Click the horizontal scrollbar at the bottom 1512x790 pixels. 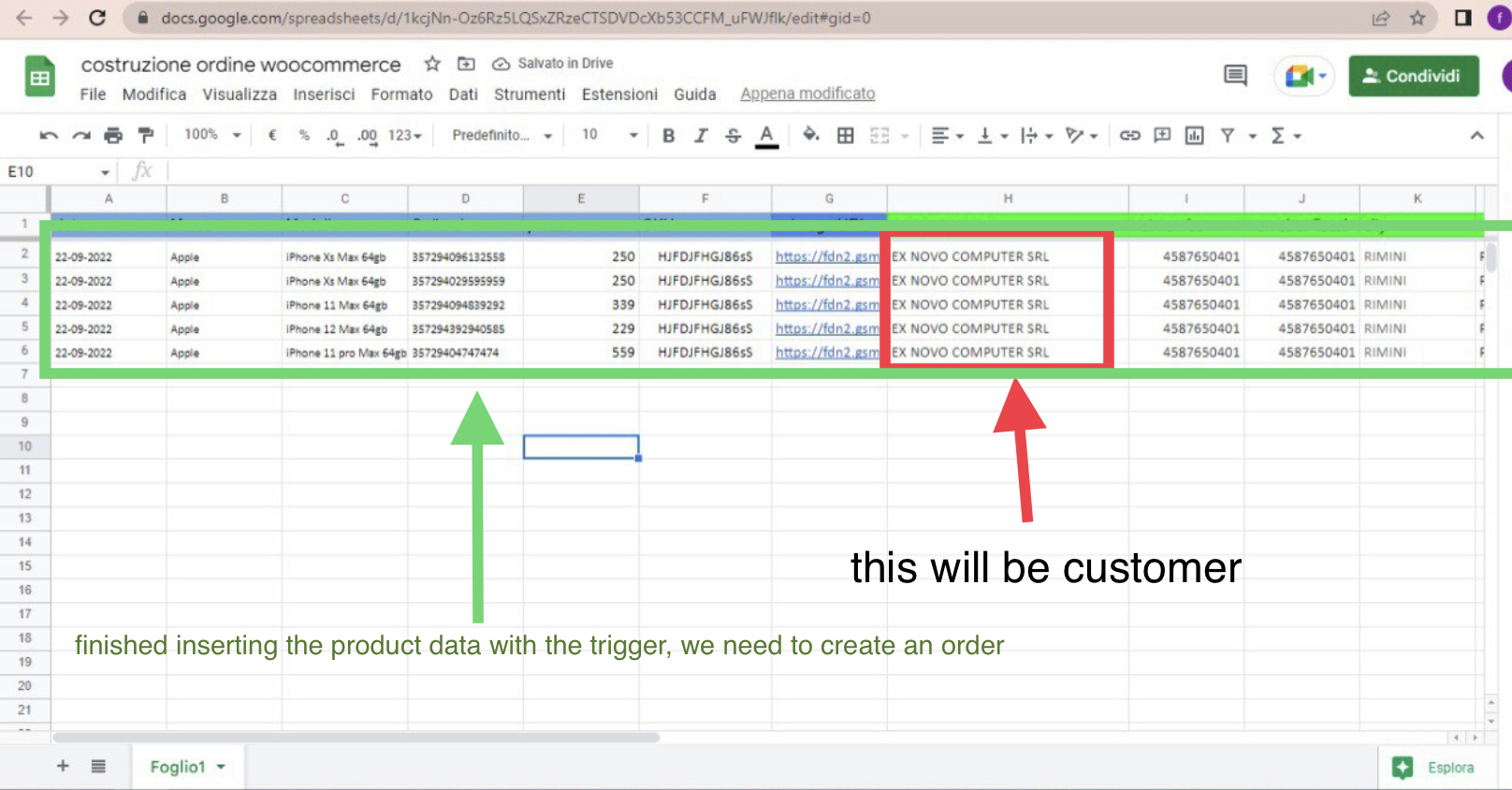(x=356, y=738)
